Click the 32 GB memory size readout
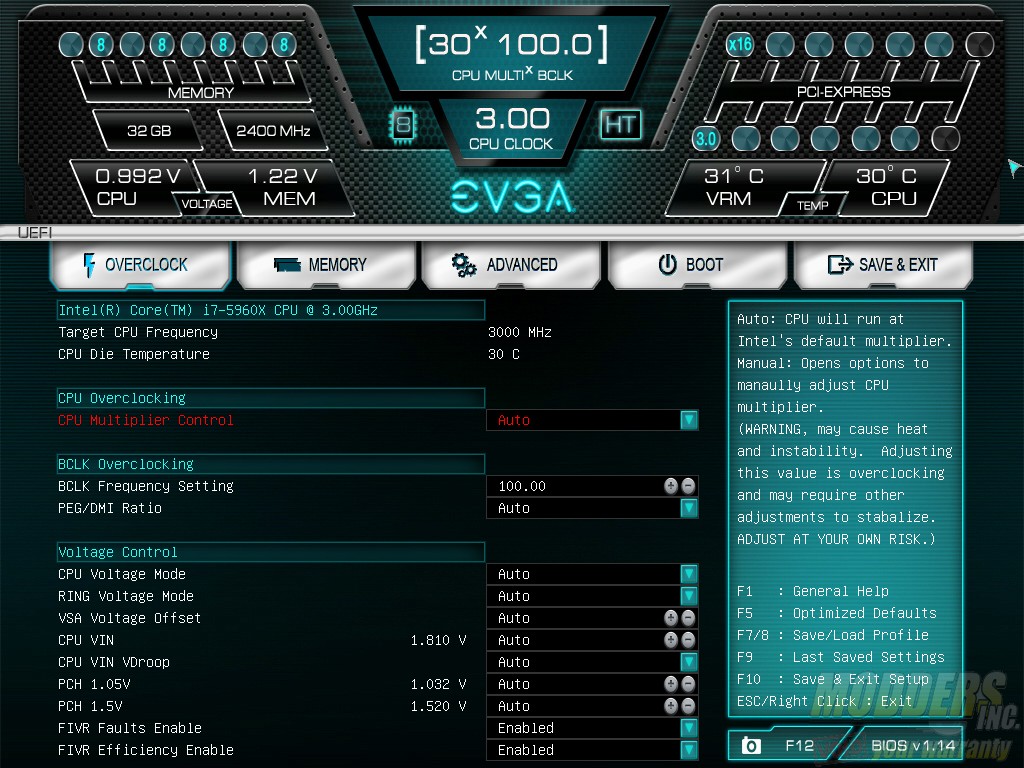The height and width of the screenshot is (768, 1024). click(x=149, y=131)
